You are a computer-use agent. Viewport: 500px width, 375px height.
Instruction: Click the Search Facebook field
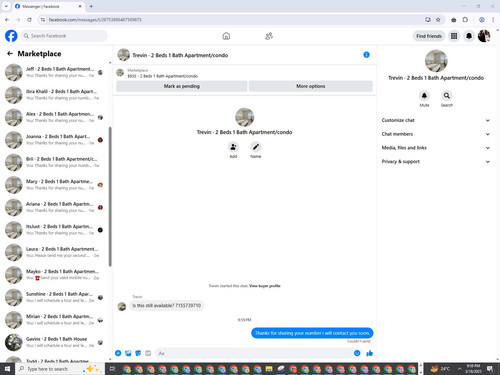[x=64, y=36]
